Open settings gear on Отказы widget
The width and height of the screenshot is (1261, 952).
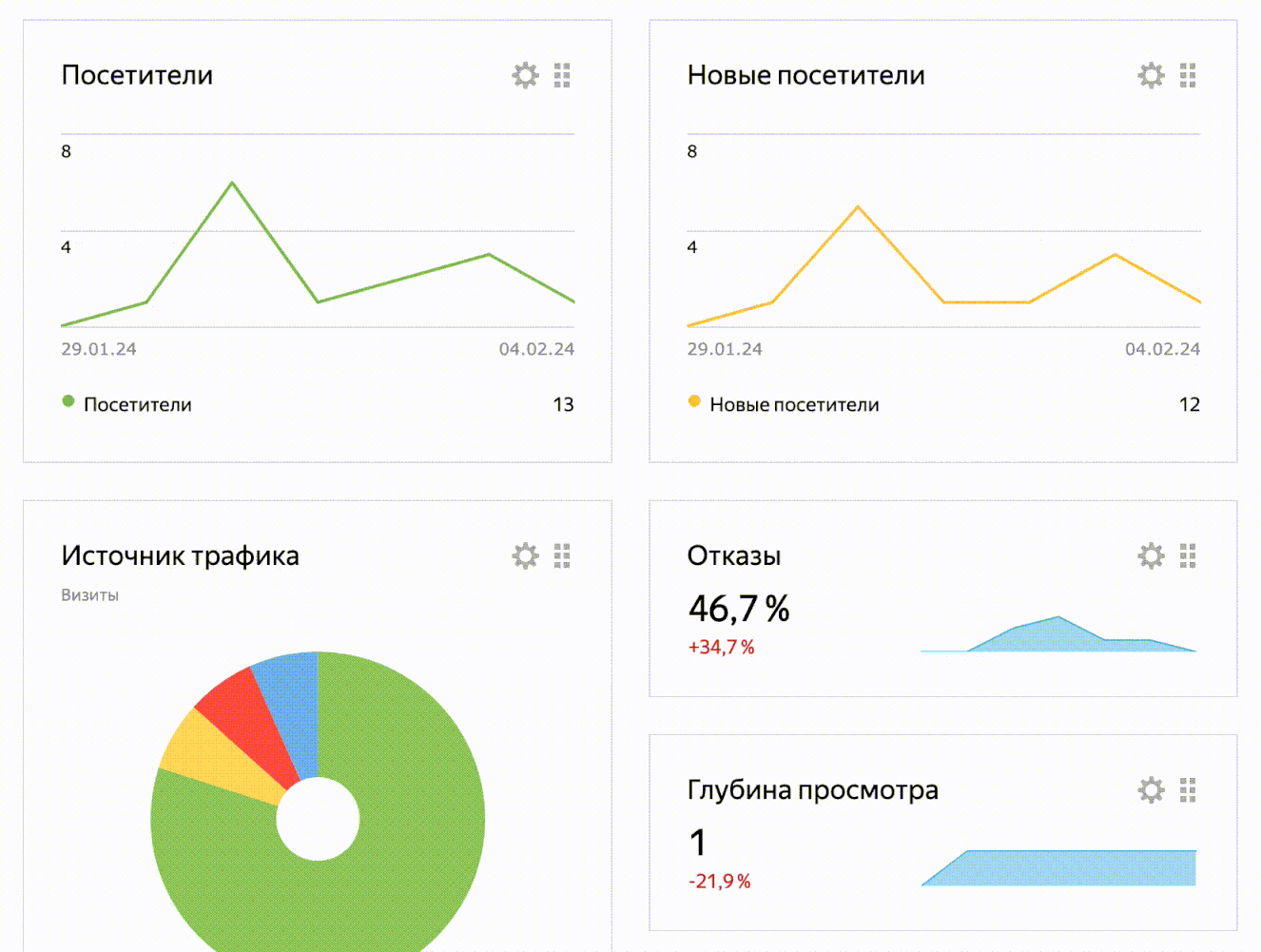(x=1151, y=555)
